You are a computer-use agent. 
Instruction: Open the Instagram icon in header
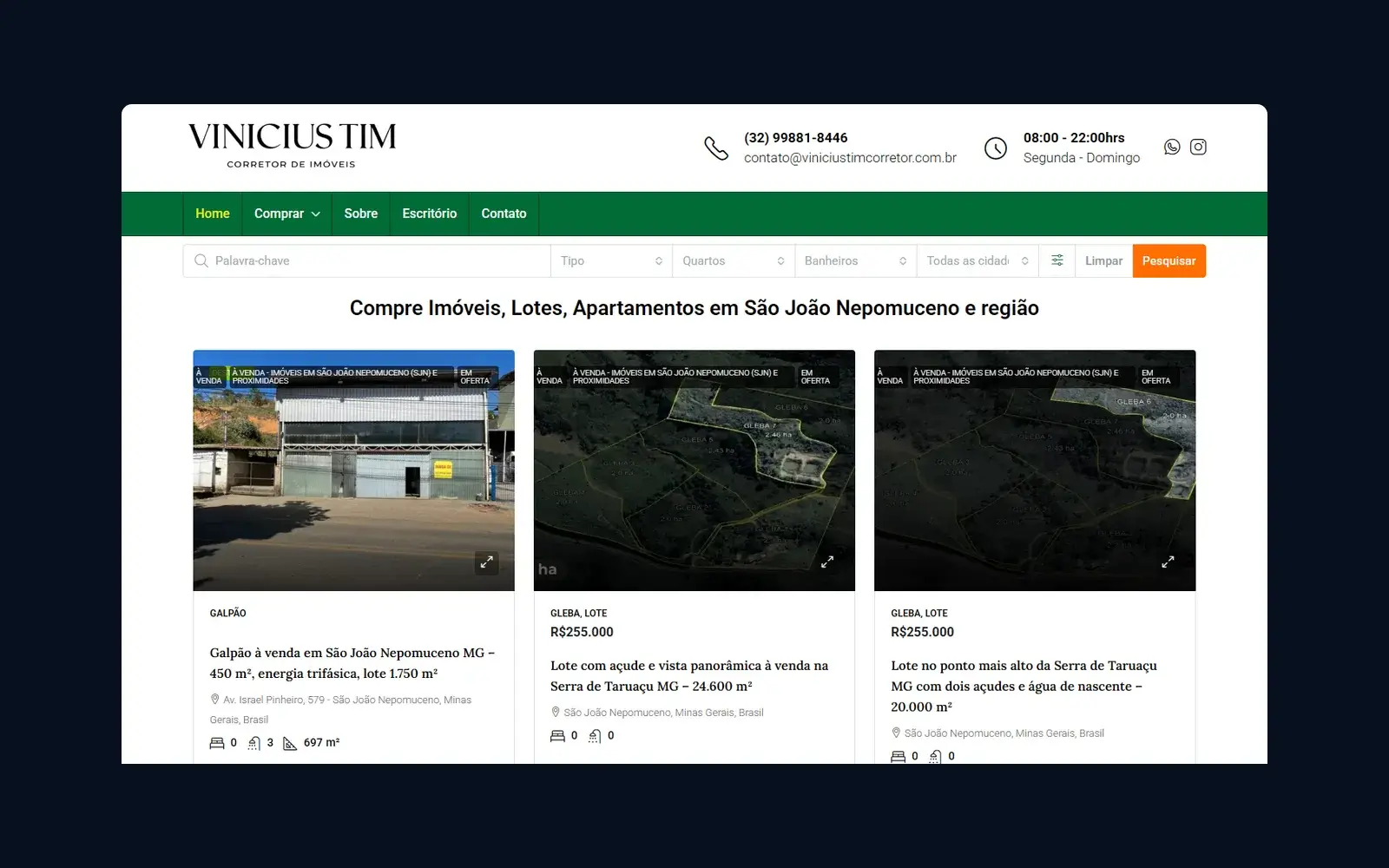click(x=1198, y=147)
